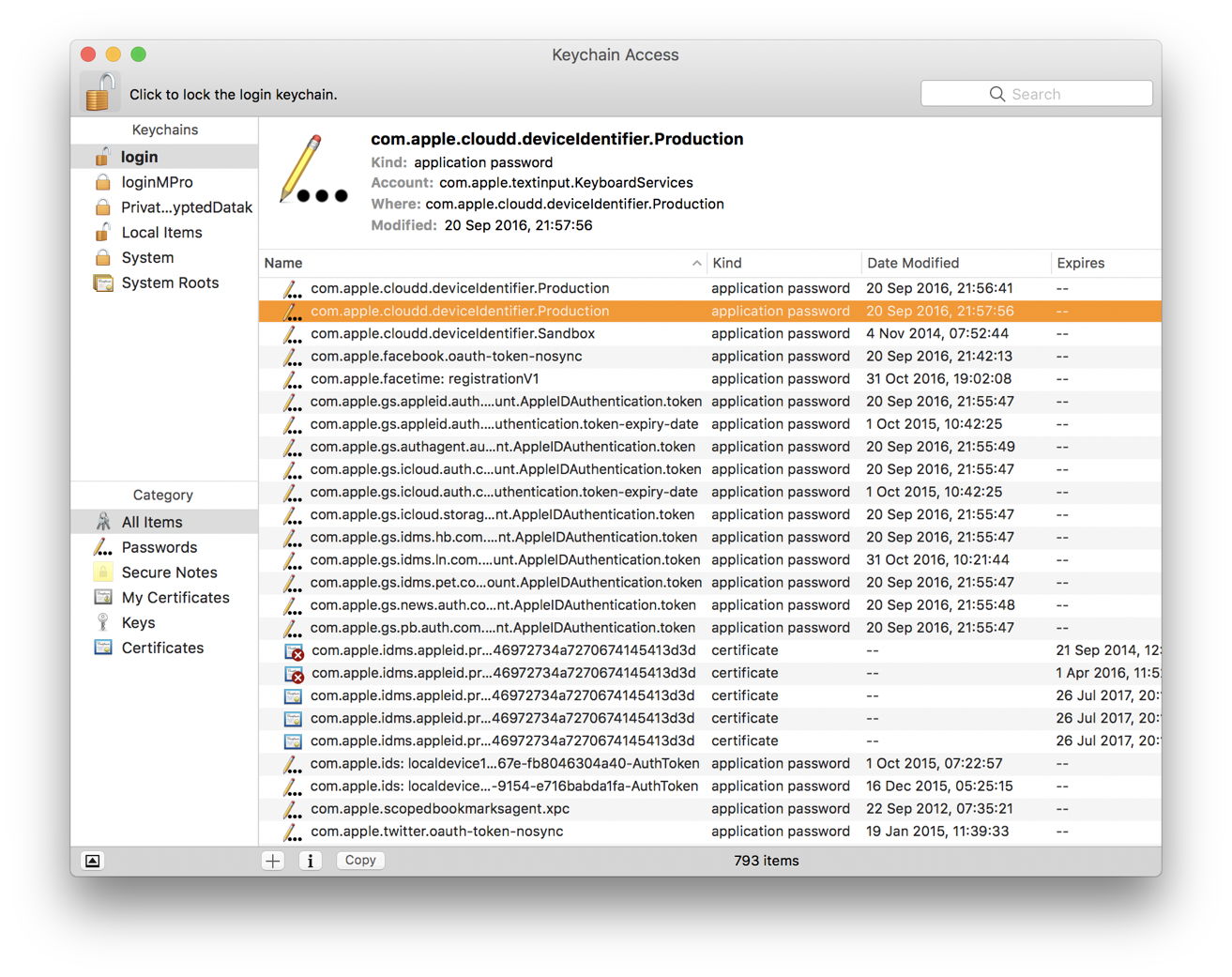Select com.apple.twitter.oauth-token-nosync entry
This screenshot has height=977, width=1232.
pyautogui.click(x=436, y=832)
